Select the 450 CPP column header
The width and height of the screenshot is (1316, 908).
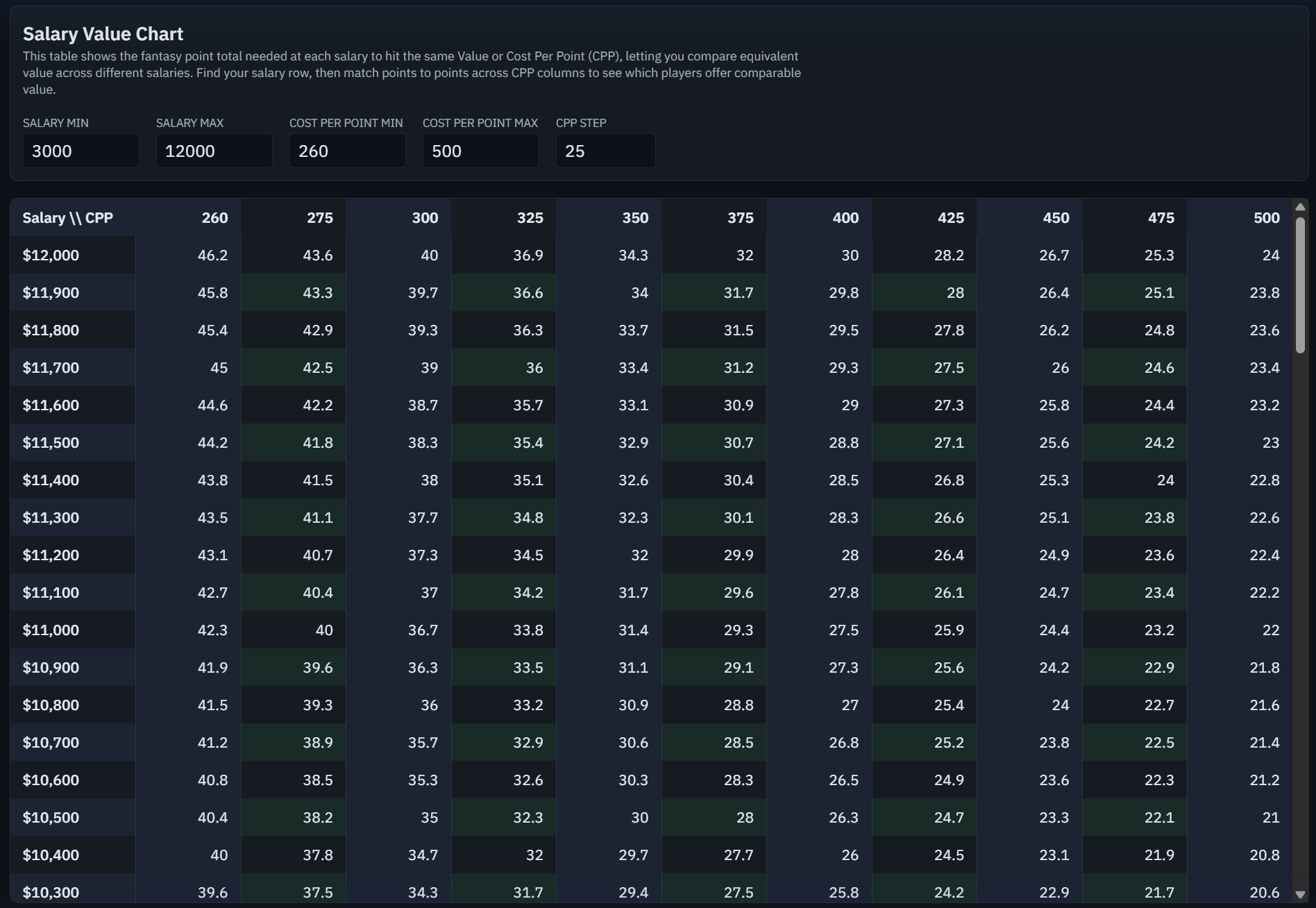click(x=1029, y=217)
